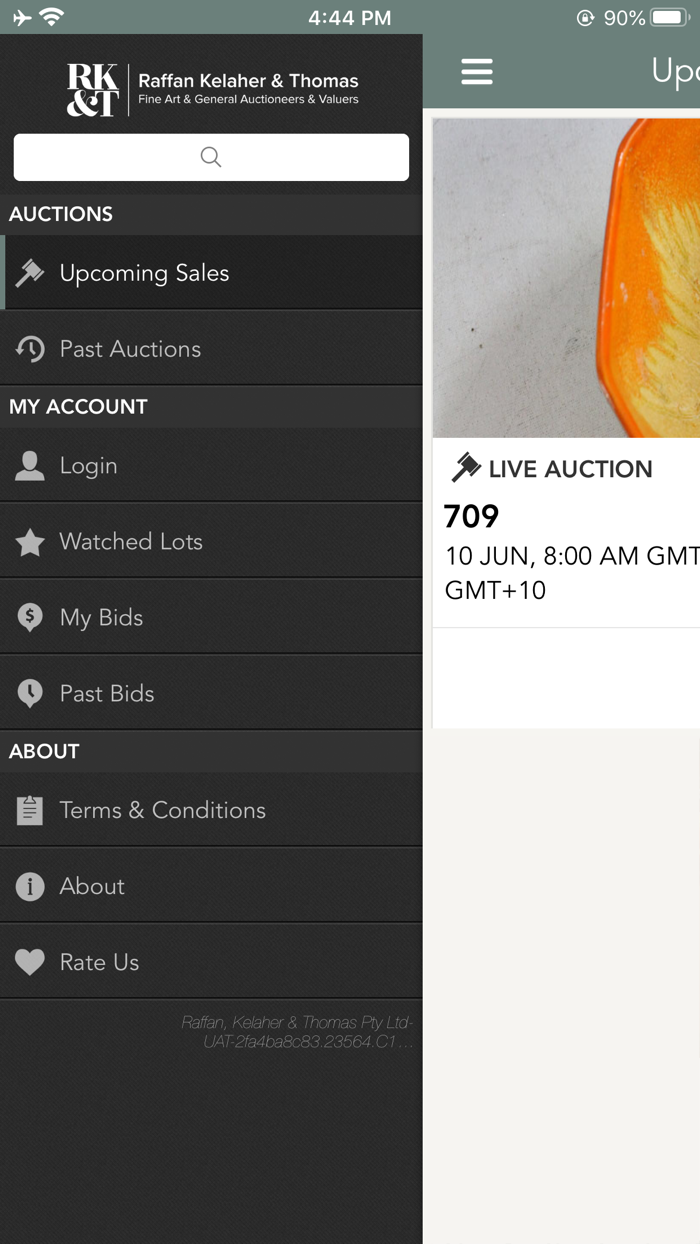Close the sidebar with the hamburger menu
This screenshot has width=700, height=1244.
[x=477, y=72]
